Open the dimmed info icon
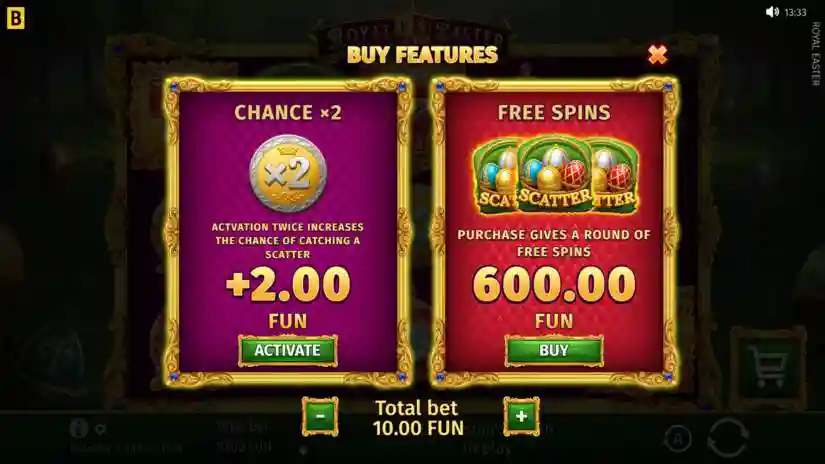 (78, 428)
